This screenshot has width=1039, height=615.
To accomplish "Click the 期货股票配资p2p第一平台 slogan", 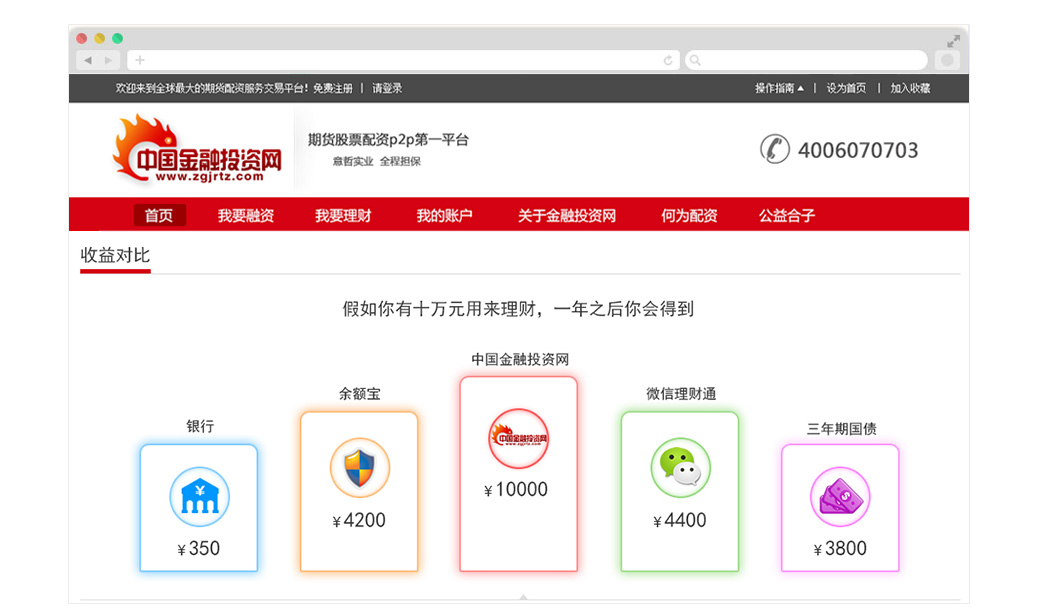I will pos(388,140).
